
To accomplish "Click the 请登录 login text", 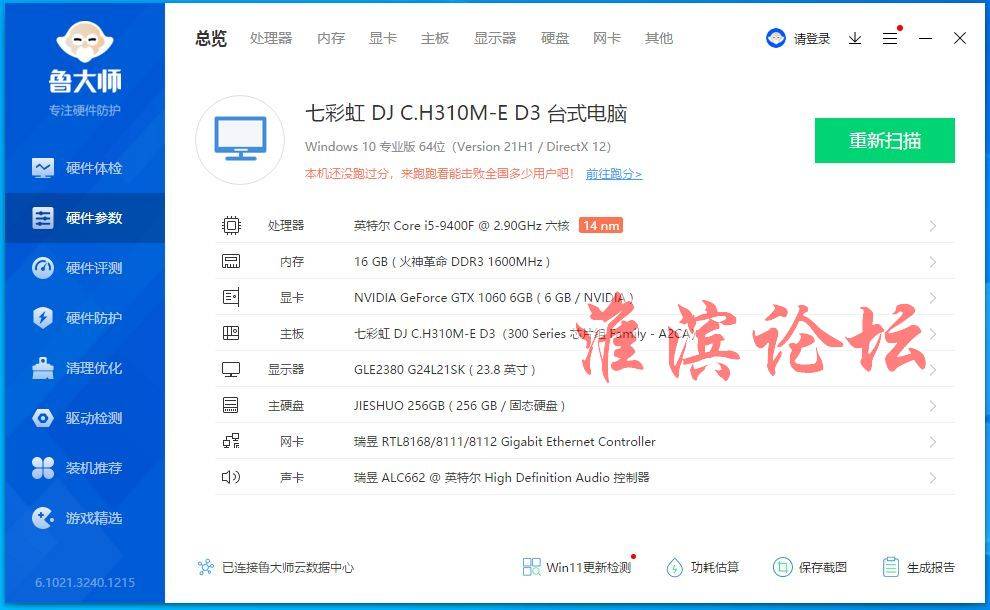I will (x=812, y=39).
